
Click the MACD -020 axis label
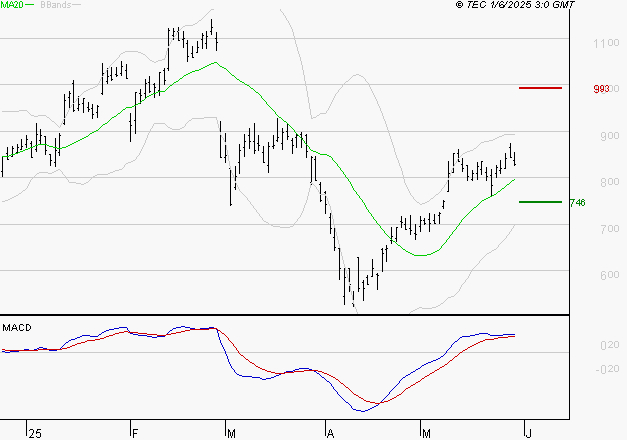pyautogui.click(x=607, y=369)
